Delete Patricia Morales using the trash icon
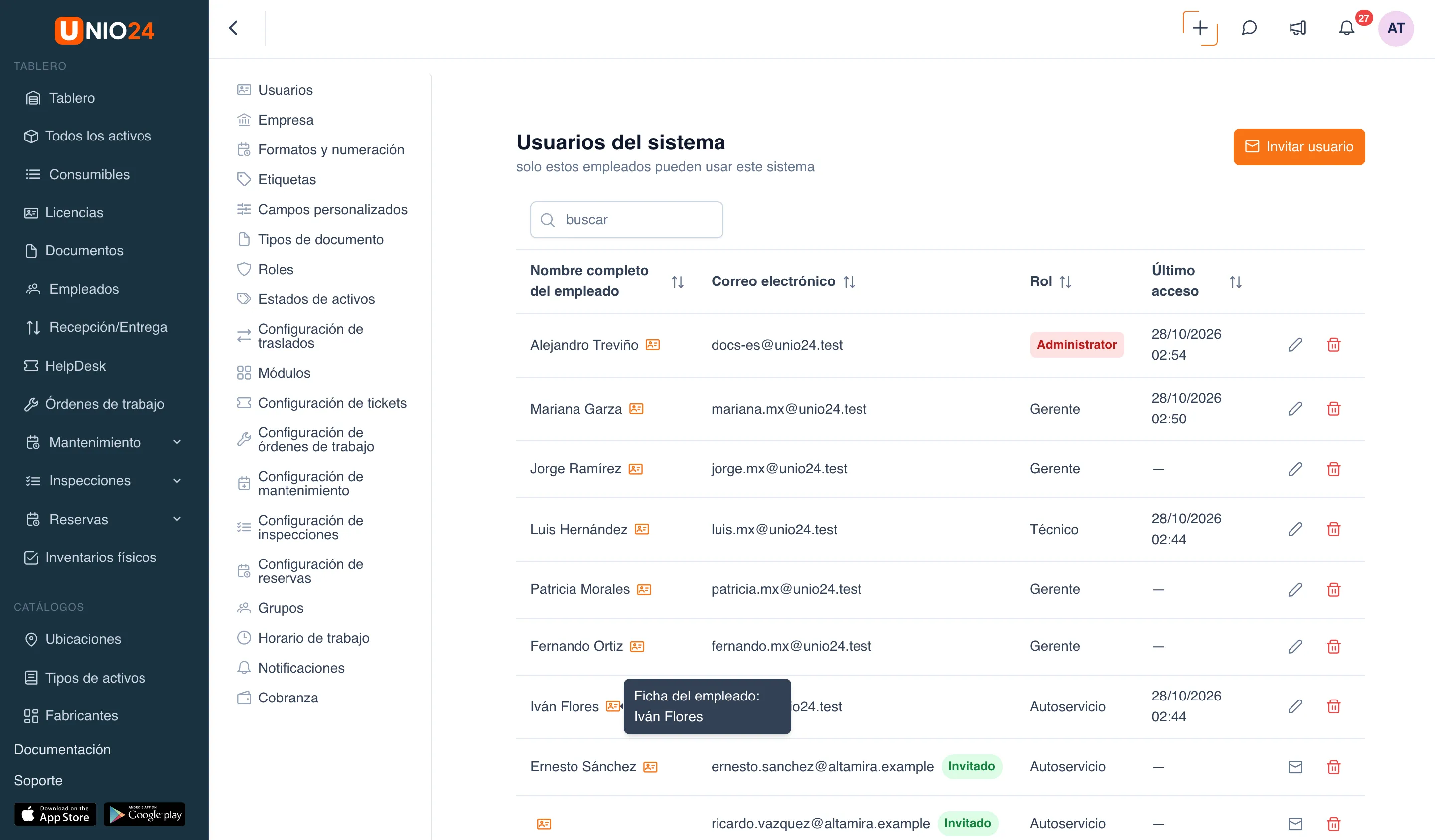 tap(1334, 589)
